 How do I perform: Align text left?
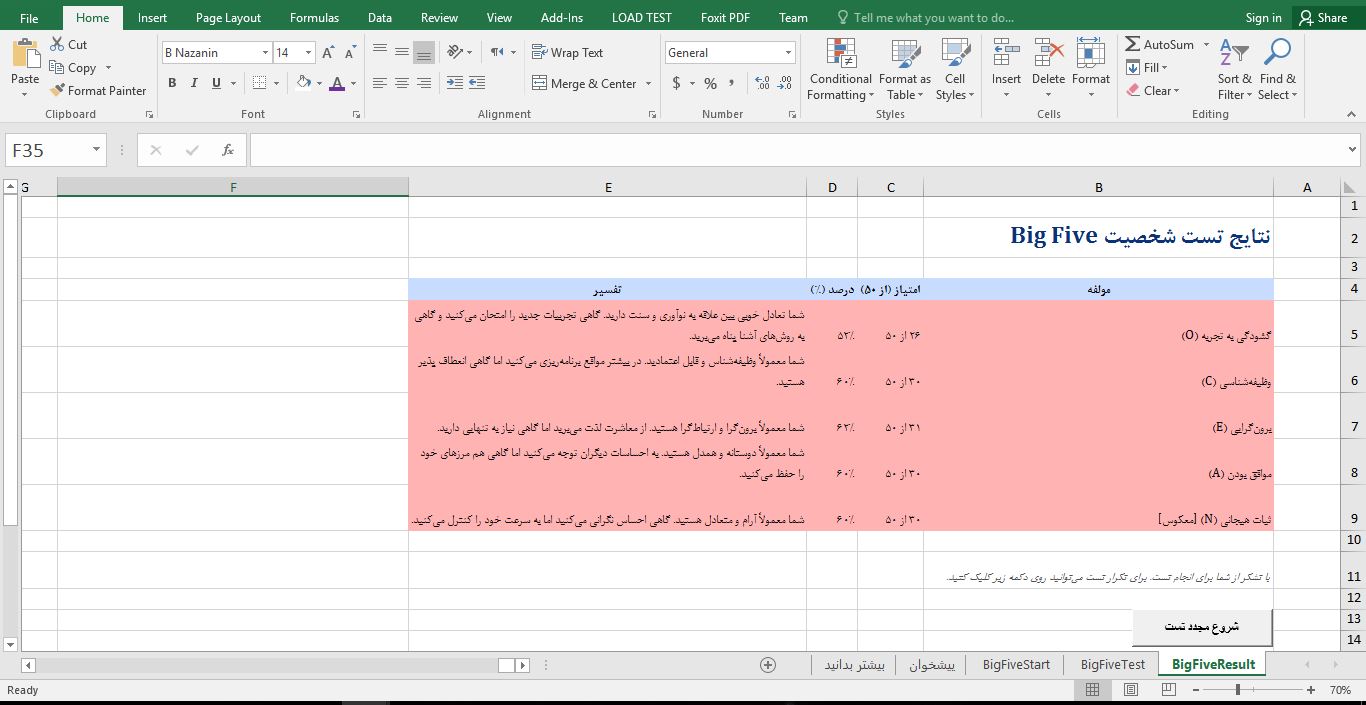[x=380, y=83]
